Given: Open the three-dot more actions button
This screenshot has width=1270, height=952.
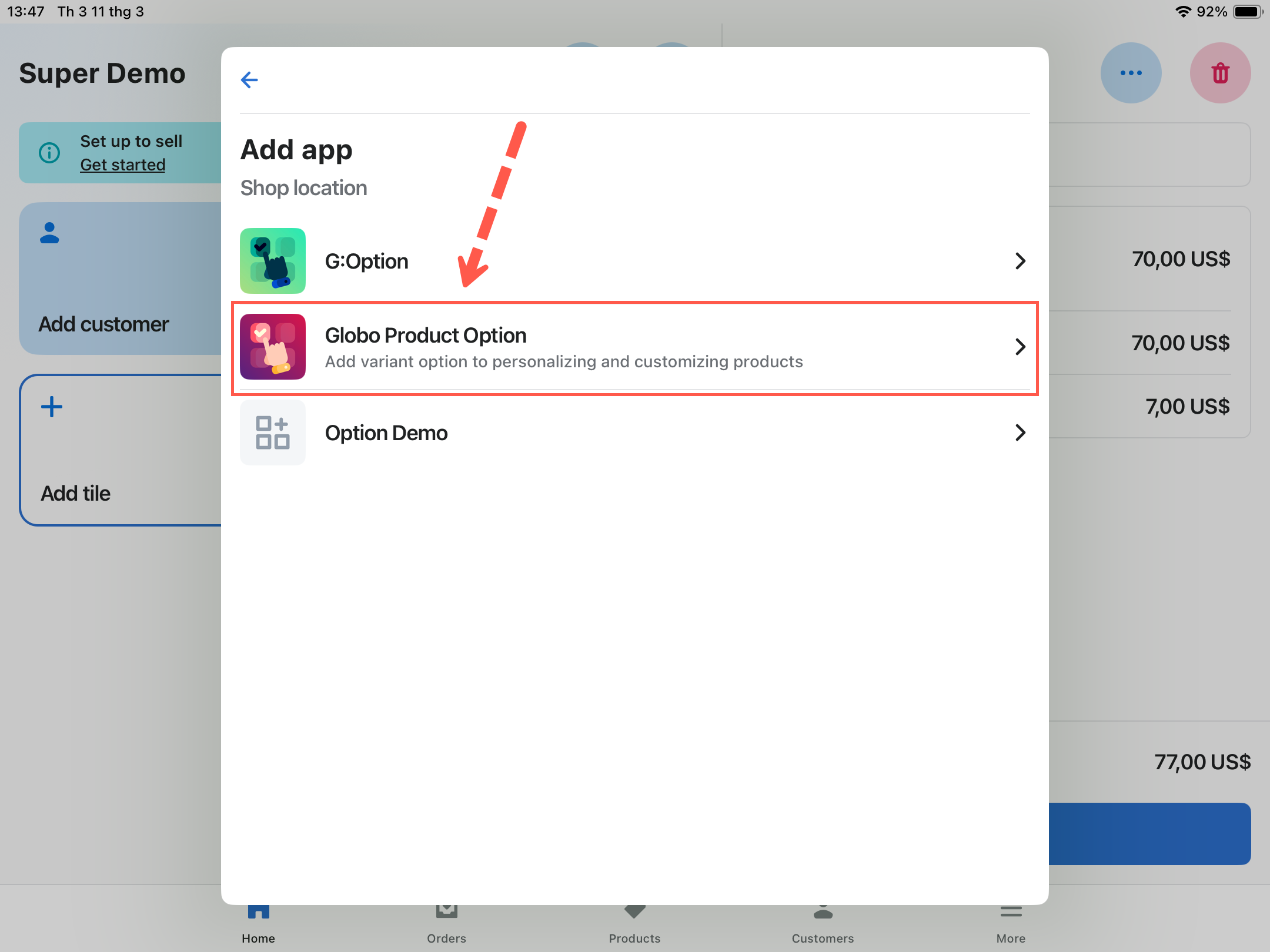Looking at the screenshot, I should tap(1131, 73).
